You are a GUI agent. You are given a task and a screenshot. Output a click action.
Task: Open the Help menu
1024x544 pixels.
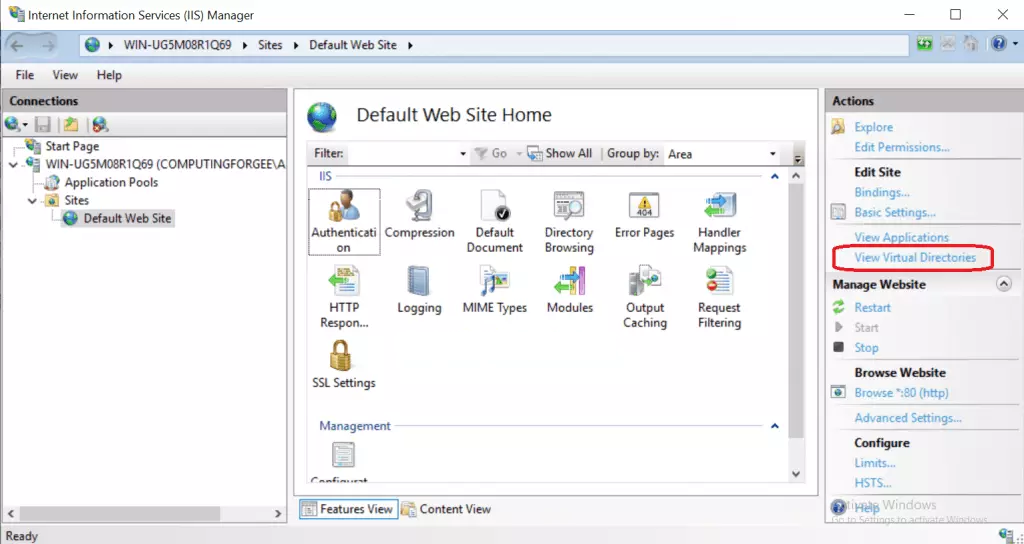tap(109, 75)
